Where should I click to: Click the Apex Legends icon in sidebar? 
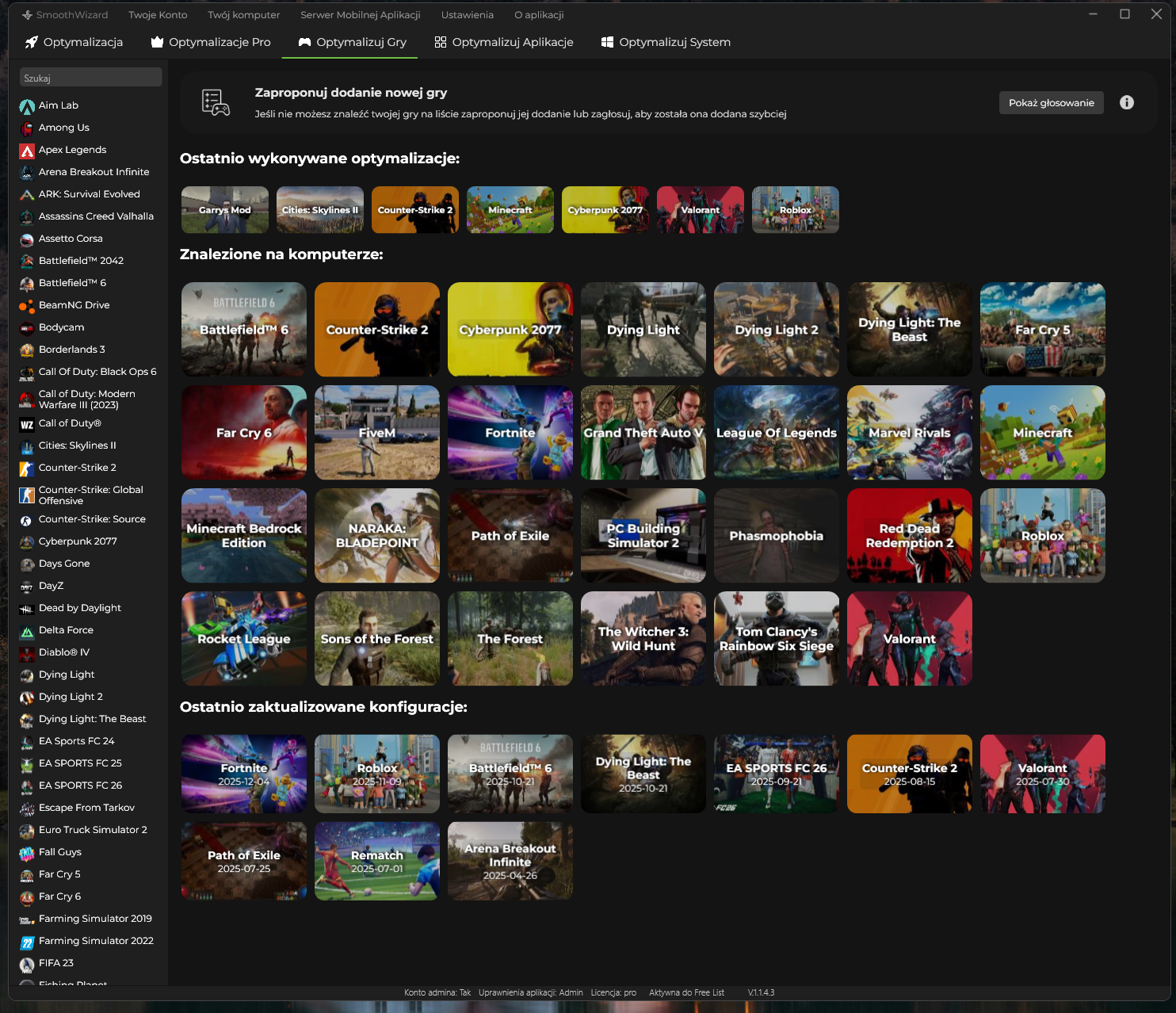27,151
